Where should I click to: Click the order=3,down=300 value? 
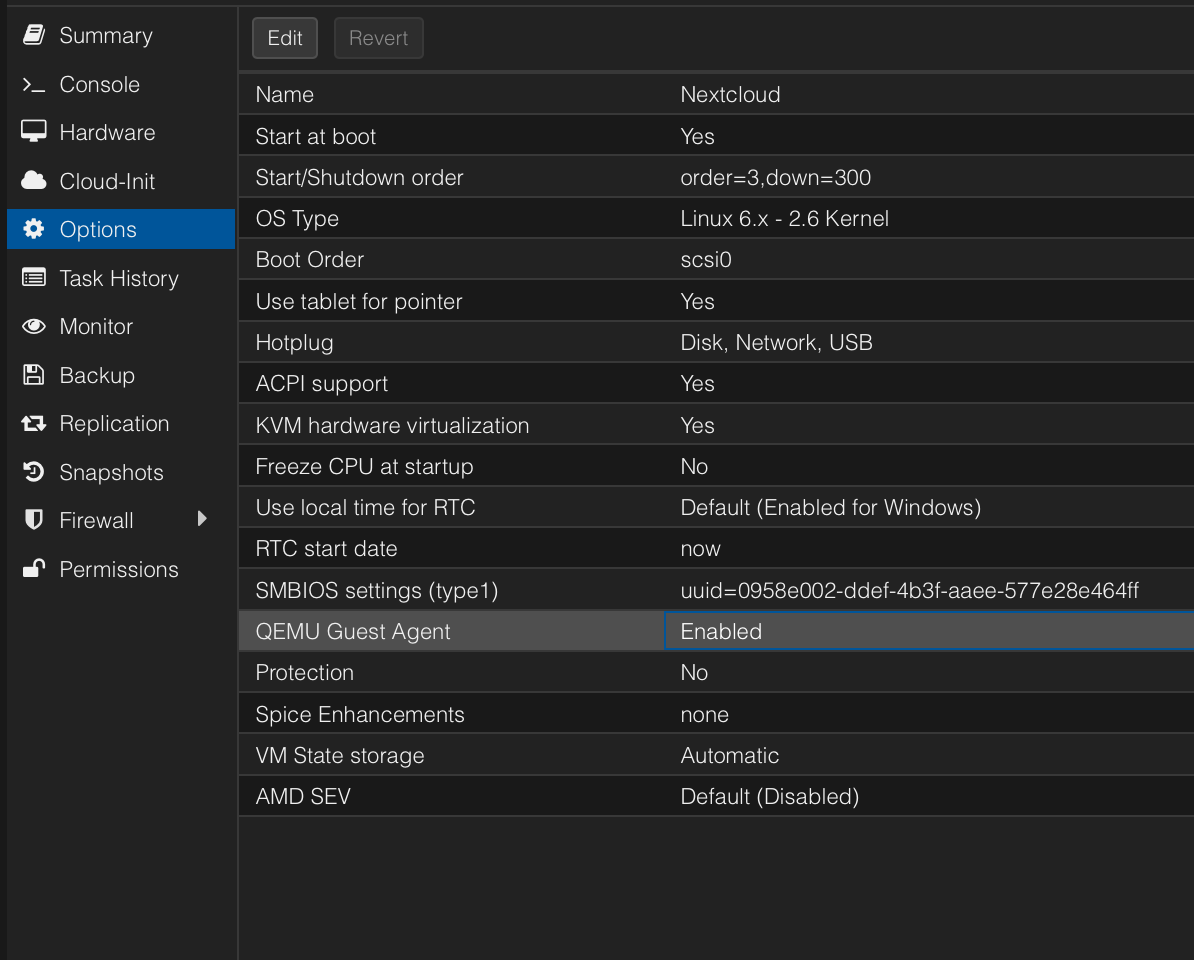point(775,177)
